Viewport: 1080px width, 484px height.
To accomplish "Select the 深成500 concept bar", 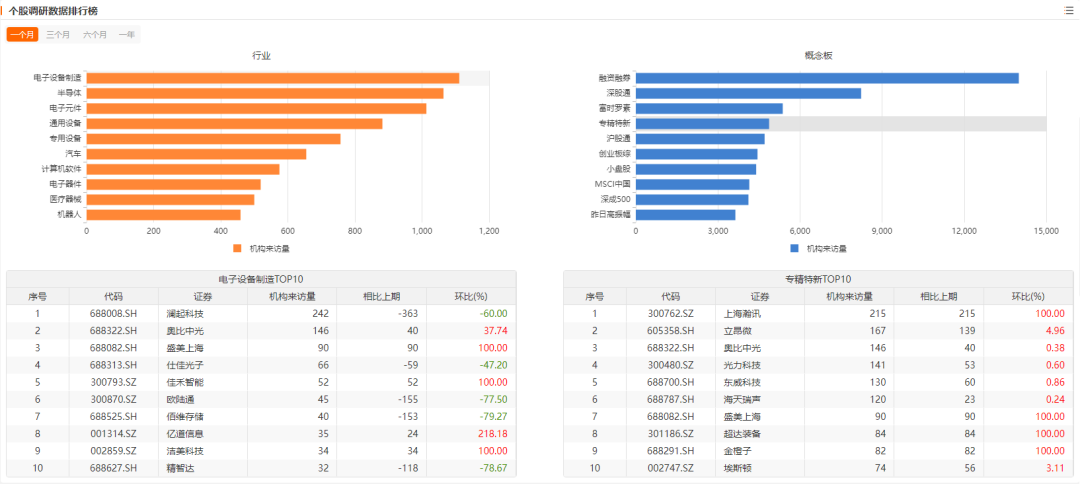I will pos(692,199).
